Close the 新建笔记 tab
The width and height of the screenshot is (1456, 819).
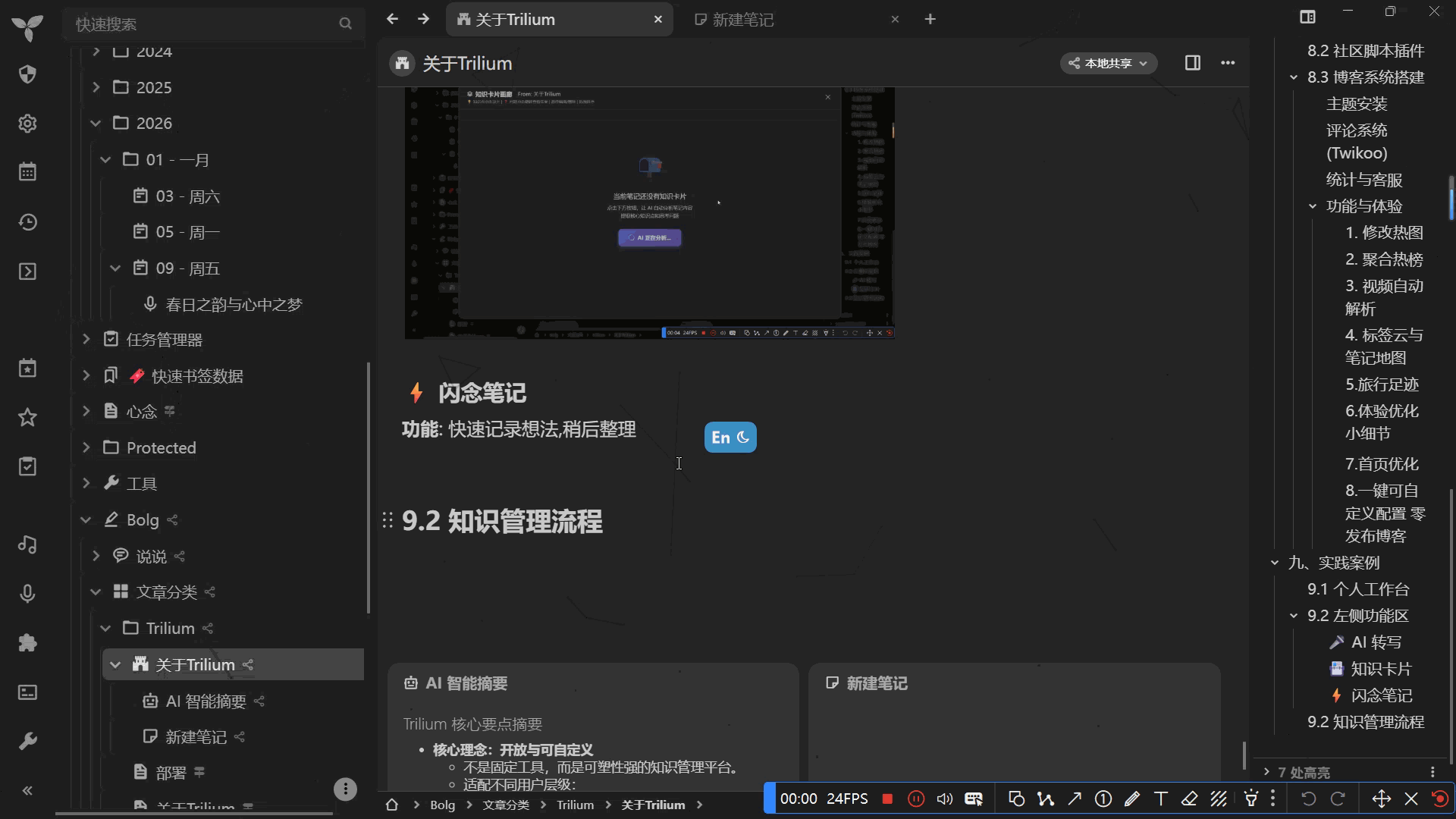[895, 20]
